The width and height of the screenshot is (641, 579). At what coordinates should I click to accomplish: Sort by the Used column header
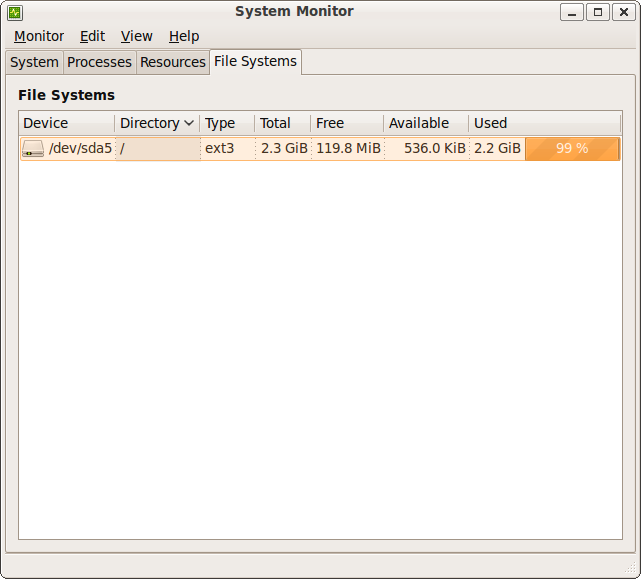tap(545, 123)
